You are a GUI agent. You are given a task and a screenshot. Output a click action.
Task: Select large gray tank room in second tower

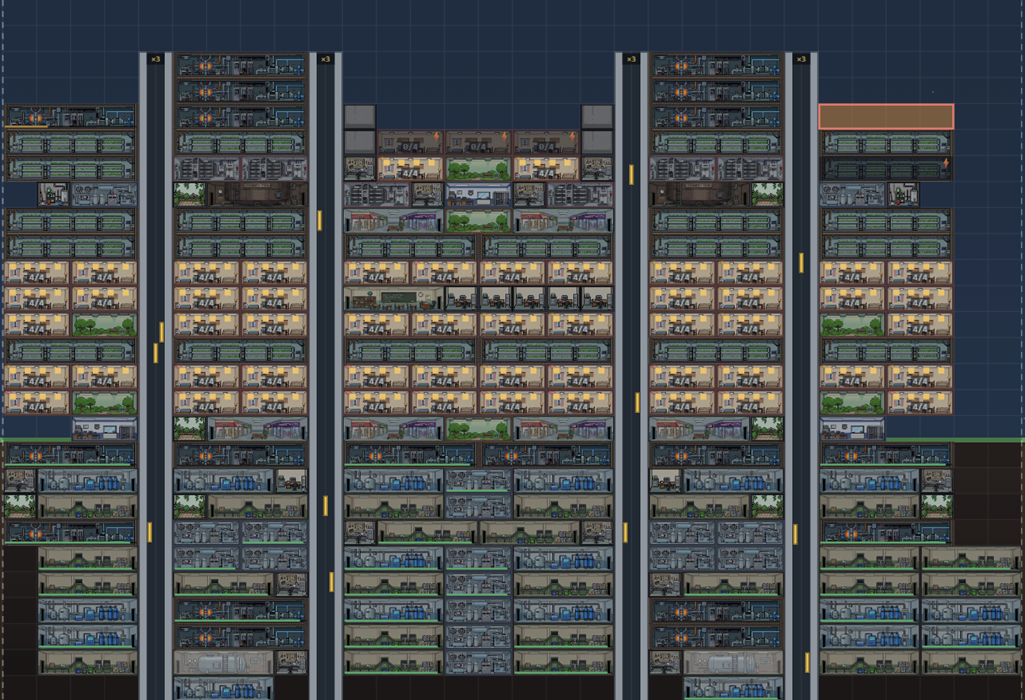223,663
